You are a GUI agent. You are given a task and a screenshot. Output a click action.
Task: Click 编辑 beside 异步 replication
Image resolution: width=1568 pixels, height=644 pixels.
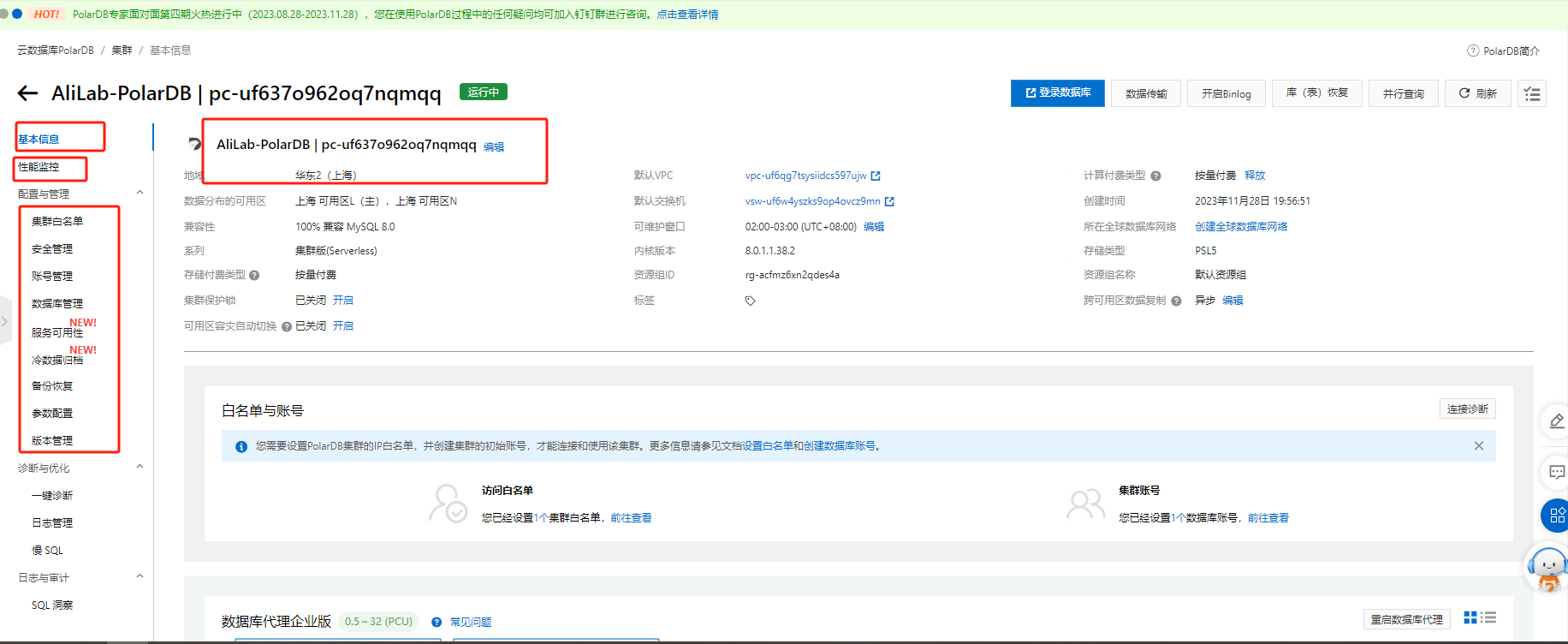pos(1232,301)
